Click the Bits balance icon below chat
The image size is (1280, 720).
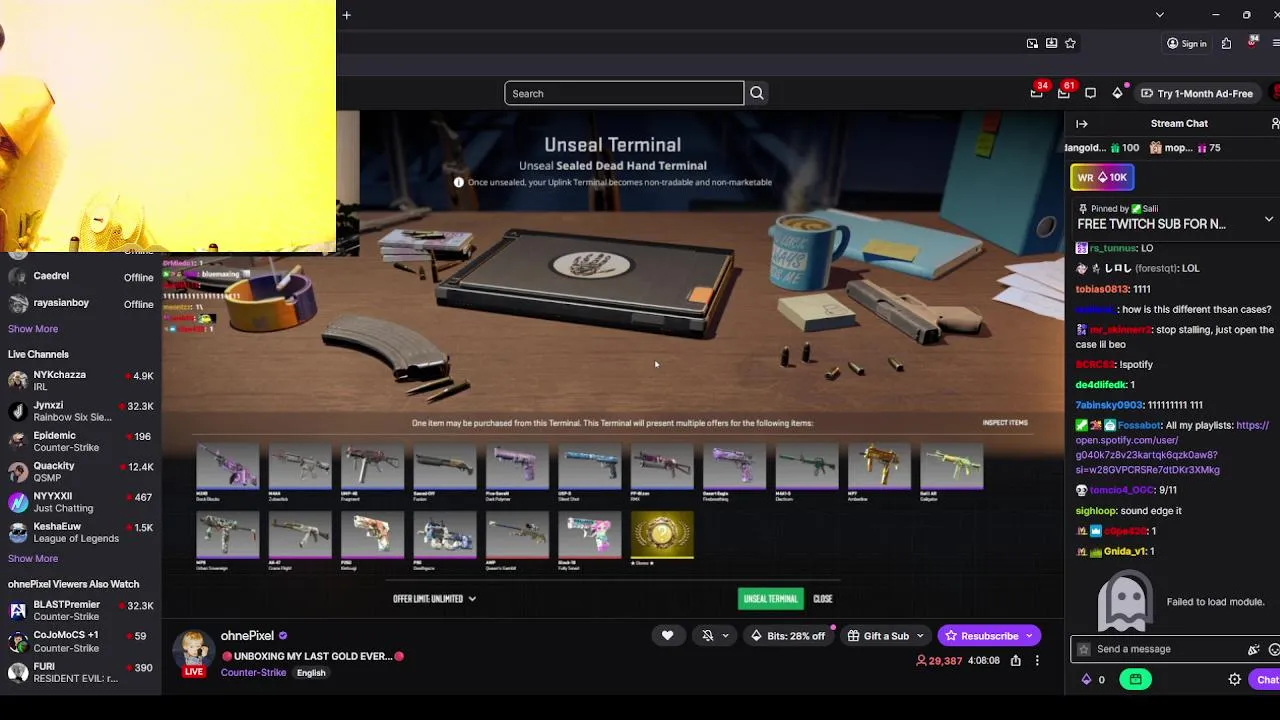pos(1087,680)
